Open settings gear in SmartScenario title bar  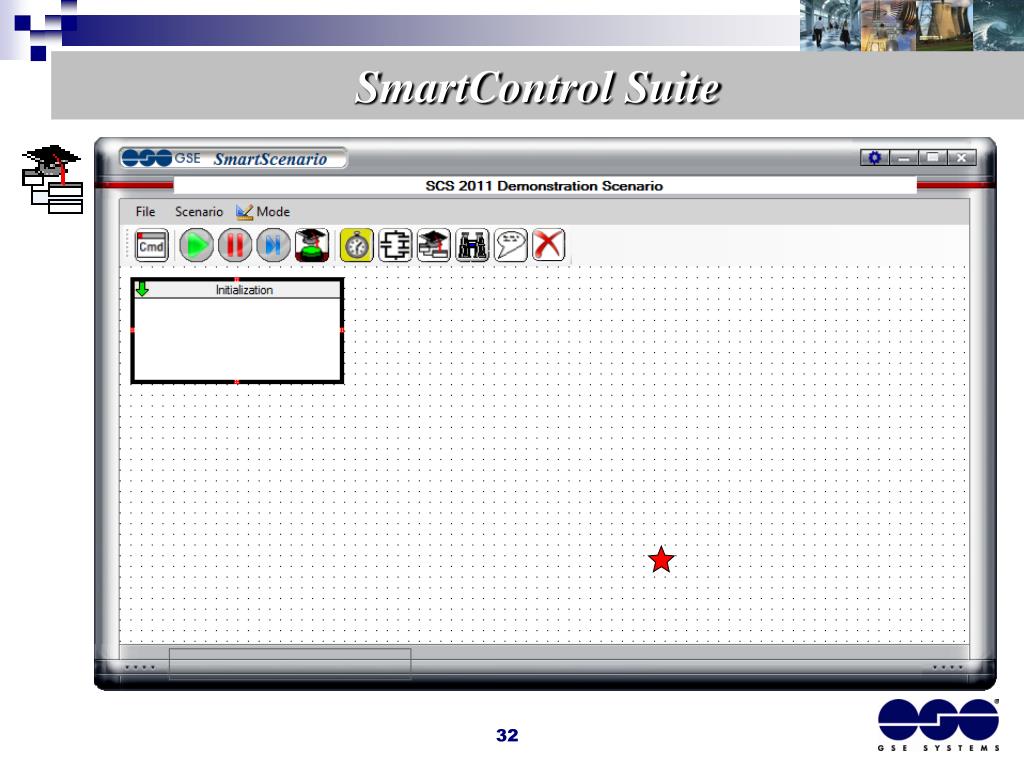(874, 157)
